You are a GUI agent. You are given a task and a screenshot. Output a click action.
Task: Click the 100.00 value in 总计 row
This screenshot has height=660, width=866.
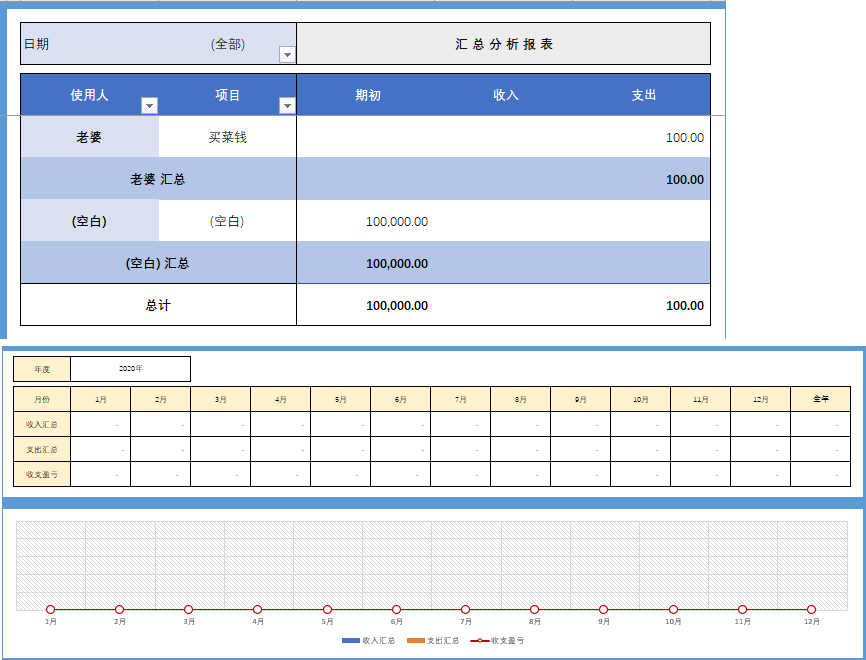[x=685, y=305]
